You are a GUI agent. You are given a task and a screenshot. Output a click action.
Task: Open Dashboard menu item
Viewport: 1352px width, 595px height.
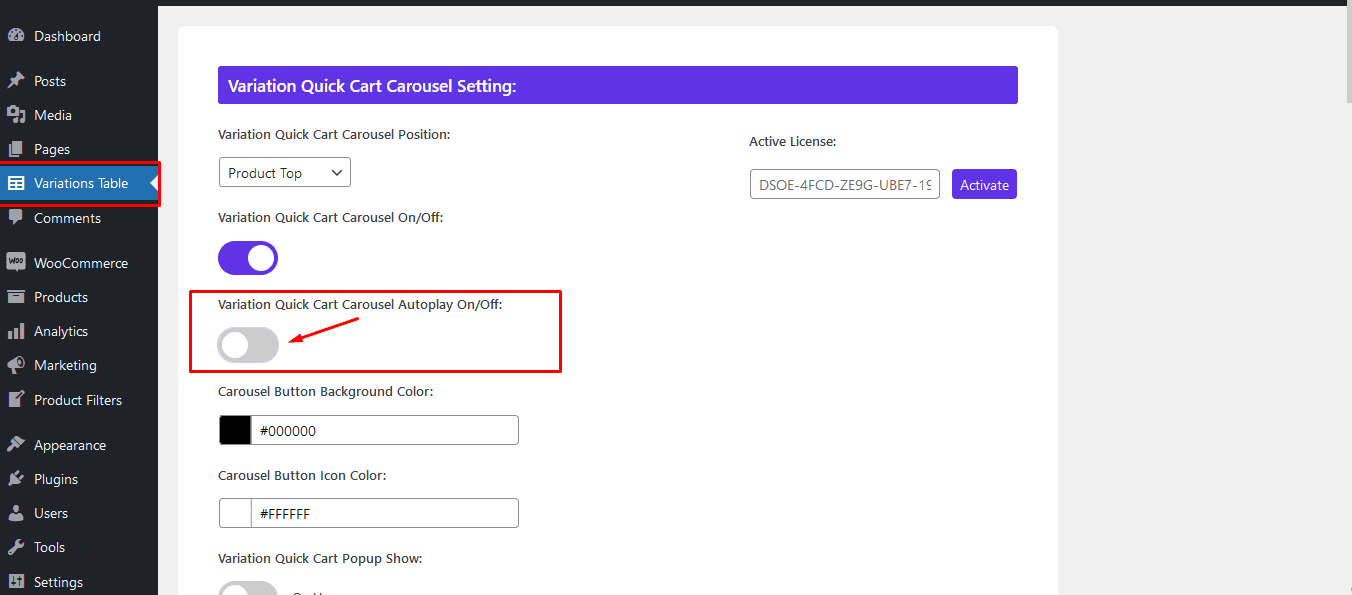[79, 36]
